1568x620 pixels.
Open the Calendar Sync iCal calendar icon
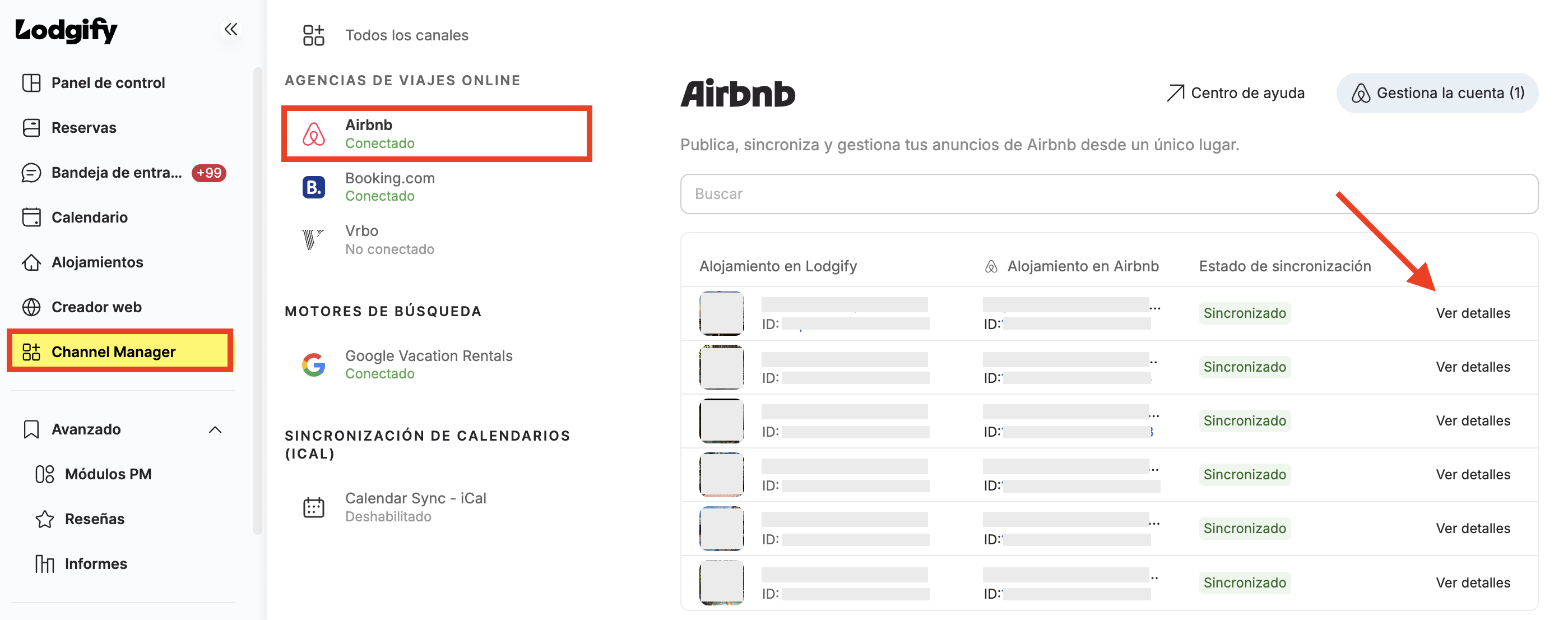[313, 507]
